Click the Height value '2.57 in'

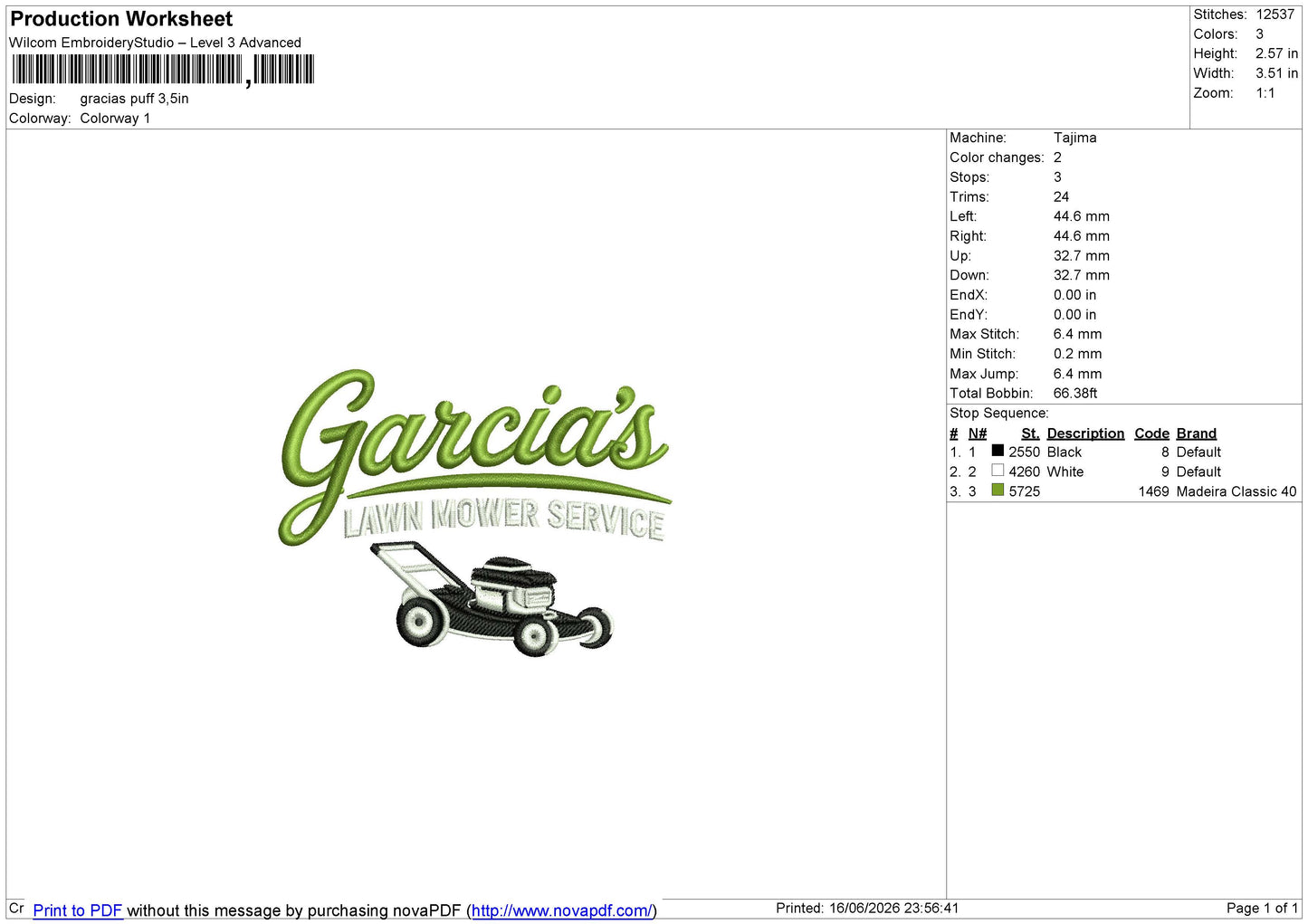[x=1276, y=53]
